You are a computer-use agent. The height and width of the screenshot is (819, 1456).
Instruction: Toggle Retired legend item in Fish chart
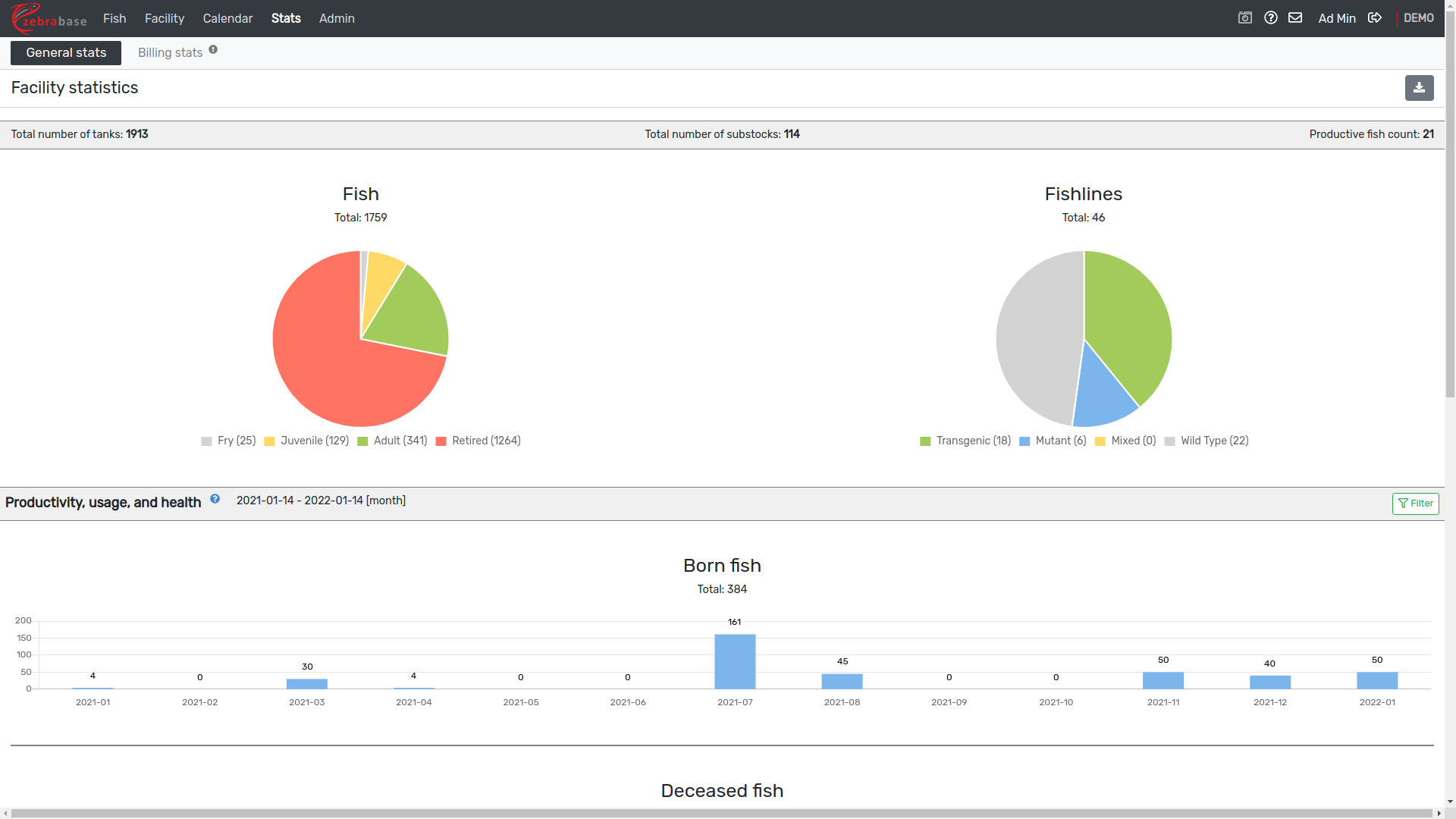[x=478, y=441]
